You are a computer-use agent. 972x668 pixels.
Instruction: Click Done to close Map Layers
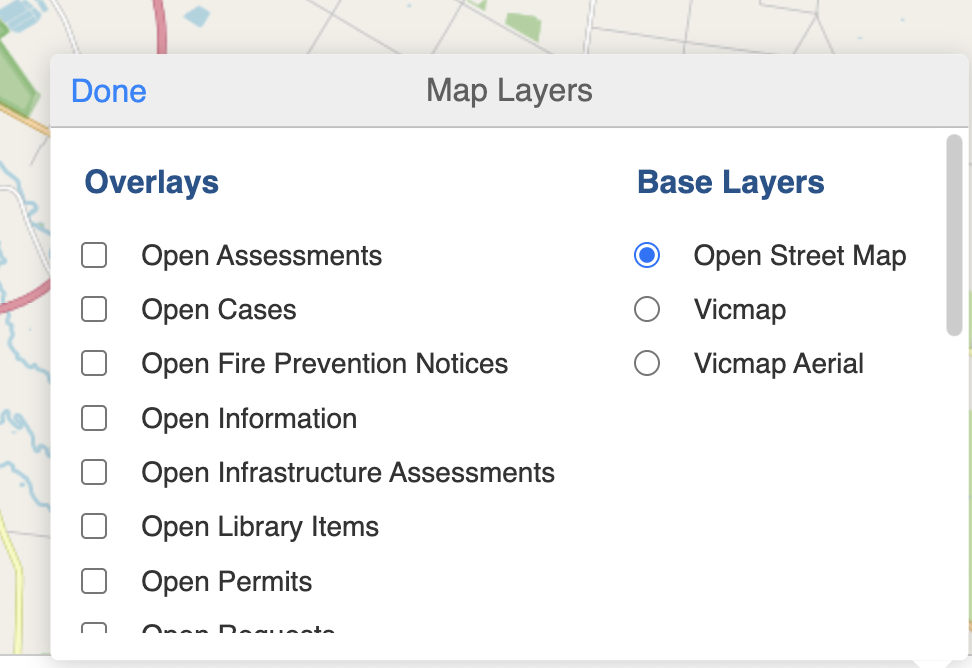pyautogui.click(x=108, y=91)
